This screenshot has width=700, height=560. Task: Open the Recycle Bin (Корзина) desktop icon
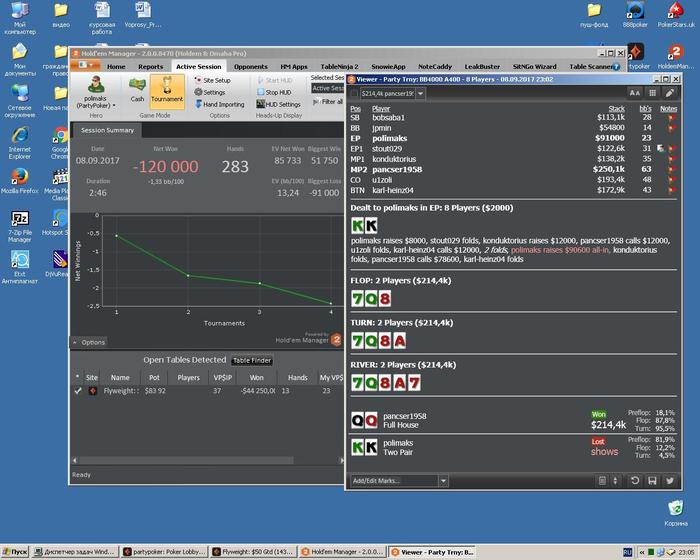[x=675, y=513]
